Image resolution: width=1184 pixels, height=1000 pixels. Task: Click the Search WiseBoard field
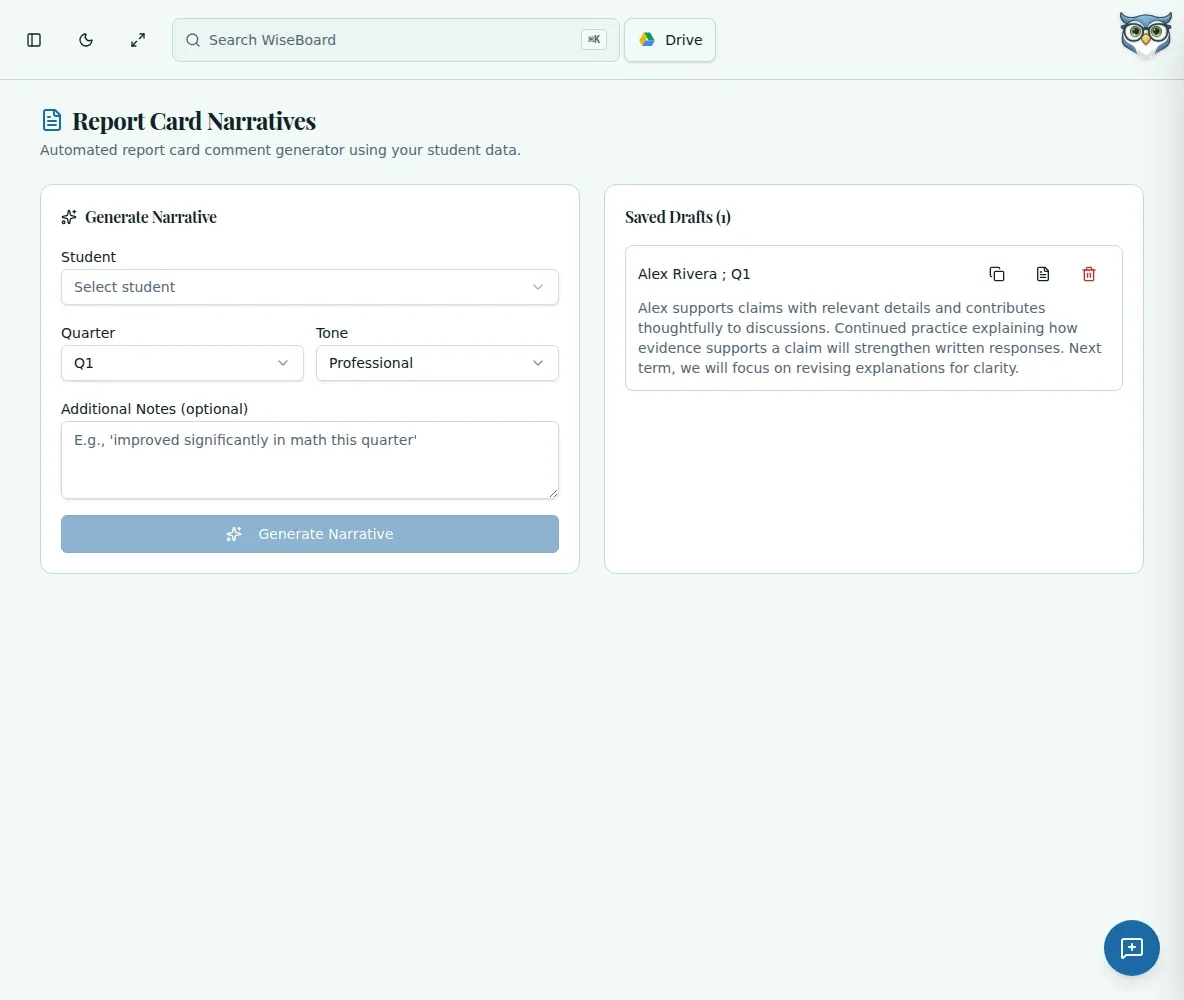point(396,40)
